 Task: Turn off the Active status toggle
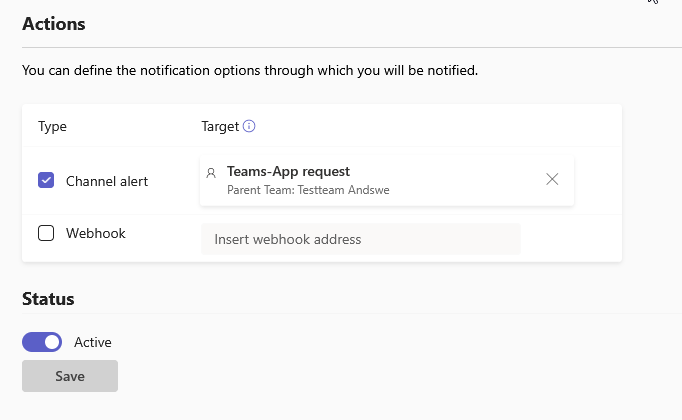point(42,342)
